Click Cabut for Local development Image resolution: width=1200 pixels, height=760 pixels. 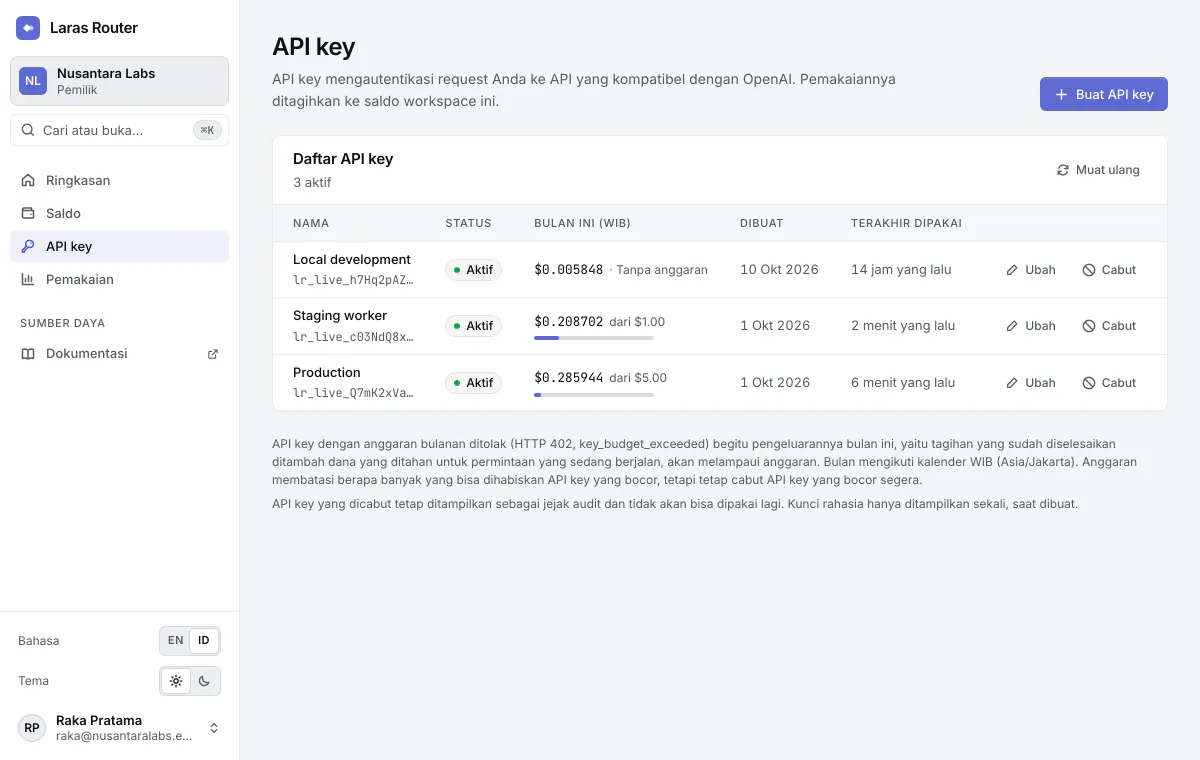[1109, 270]
